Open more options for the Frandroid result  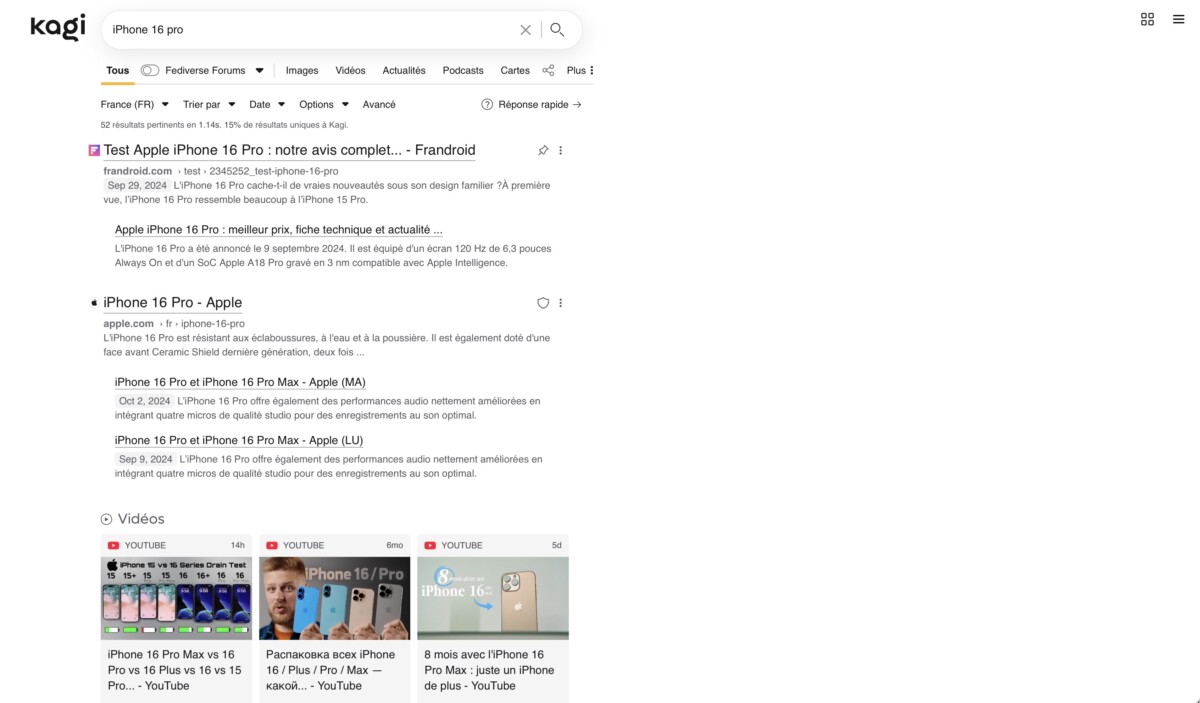(561, 150)
